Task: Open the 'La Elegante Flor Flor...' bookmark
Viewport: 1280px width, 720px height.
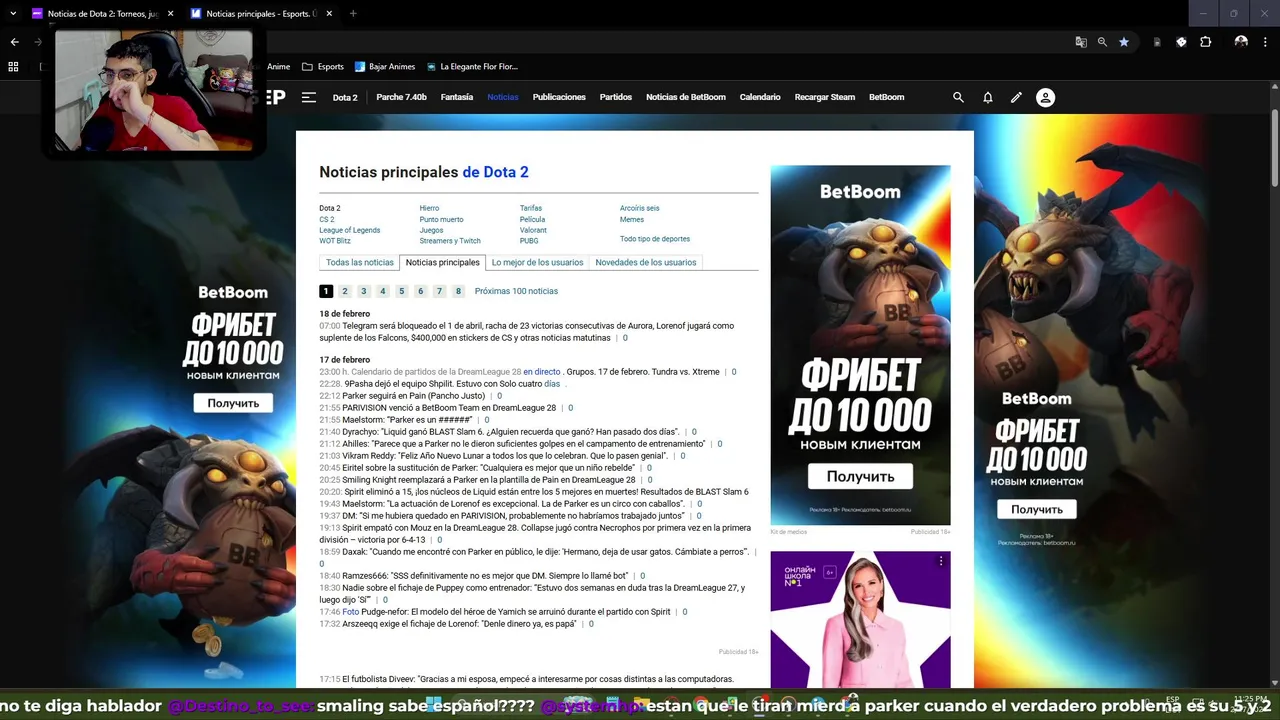Action: (x=472, y=67)
